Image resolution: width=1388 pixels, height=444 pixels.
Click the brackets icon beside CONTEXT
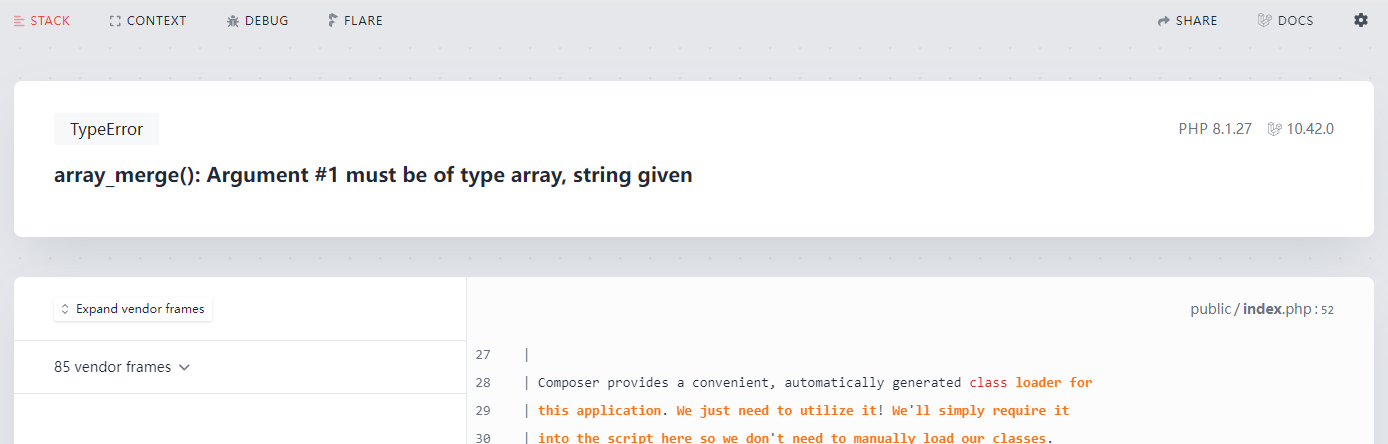[x=115, y=21]
